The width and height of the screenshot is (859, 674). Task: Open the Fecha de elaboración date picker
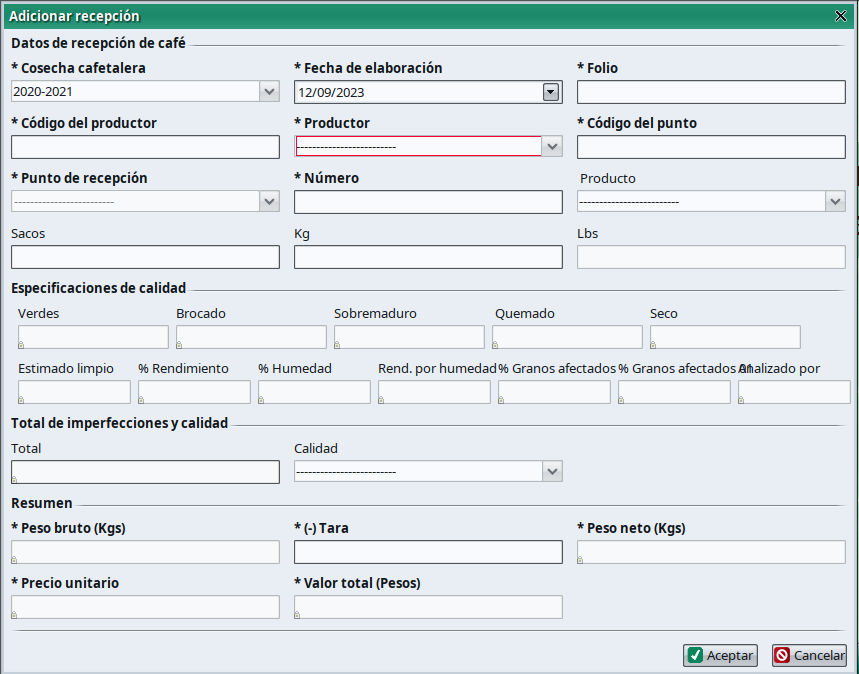[x=550, y=92]
